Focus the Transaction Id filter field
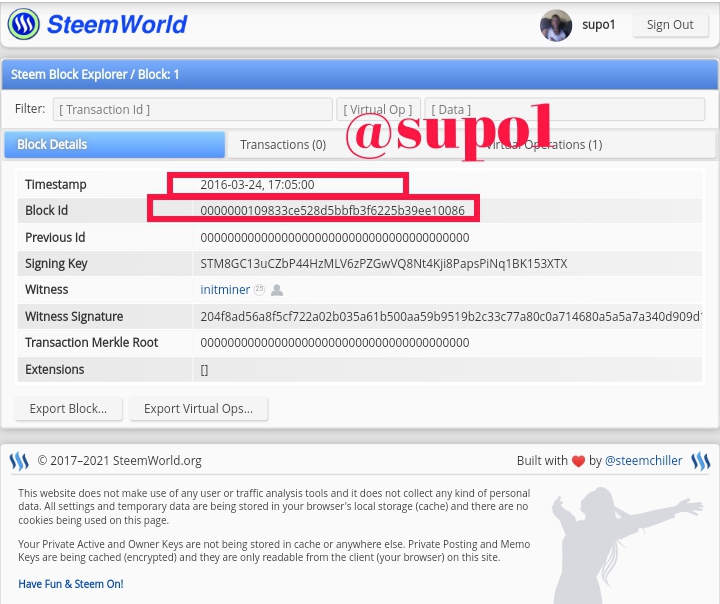This screenshot has width=720, height=604. pos(192,109)
